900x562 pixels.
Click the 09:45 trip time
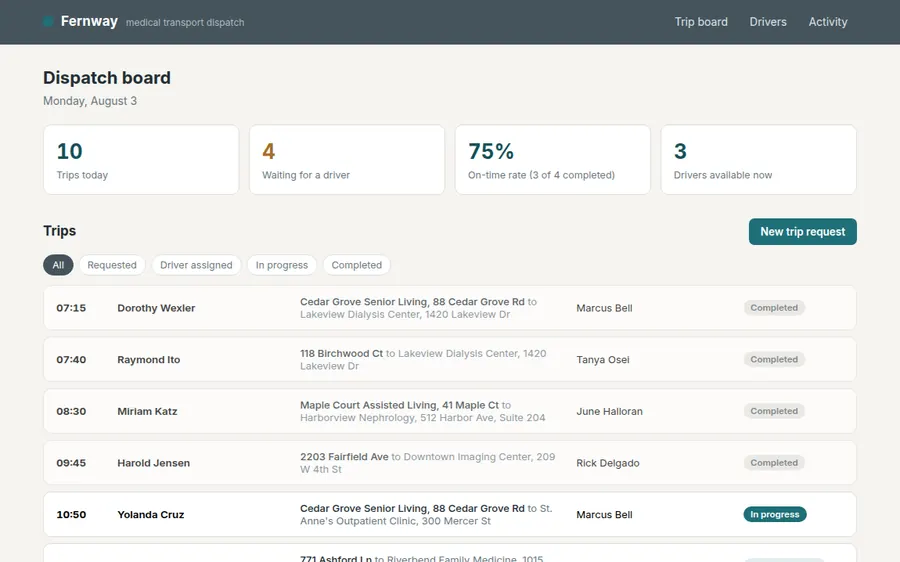coord(71,463)
